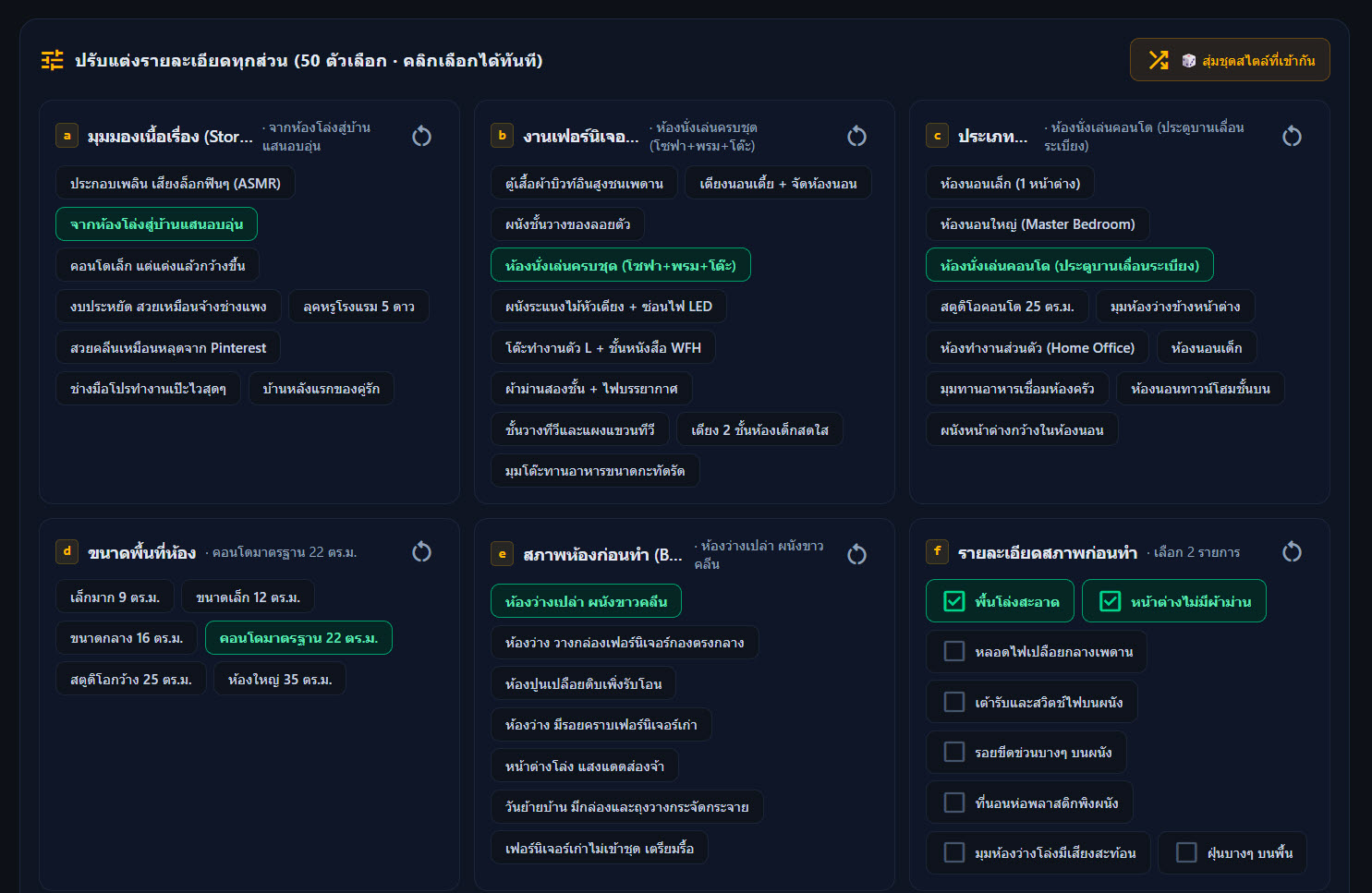Uncheck หน้าต่างไม่มีผ้าม่าน checkbox
Screen dimensions: 1372x893
[x=1111, y=601]
